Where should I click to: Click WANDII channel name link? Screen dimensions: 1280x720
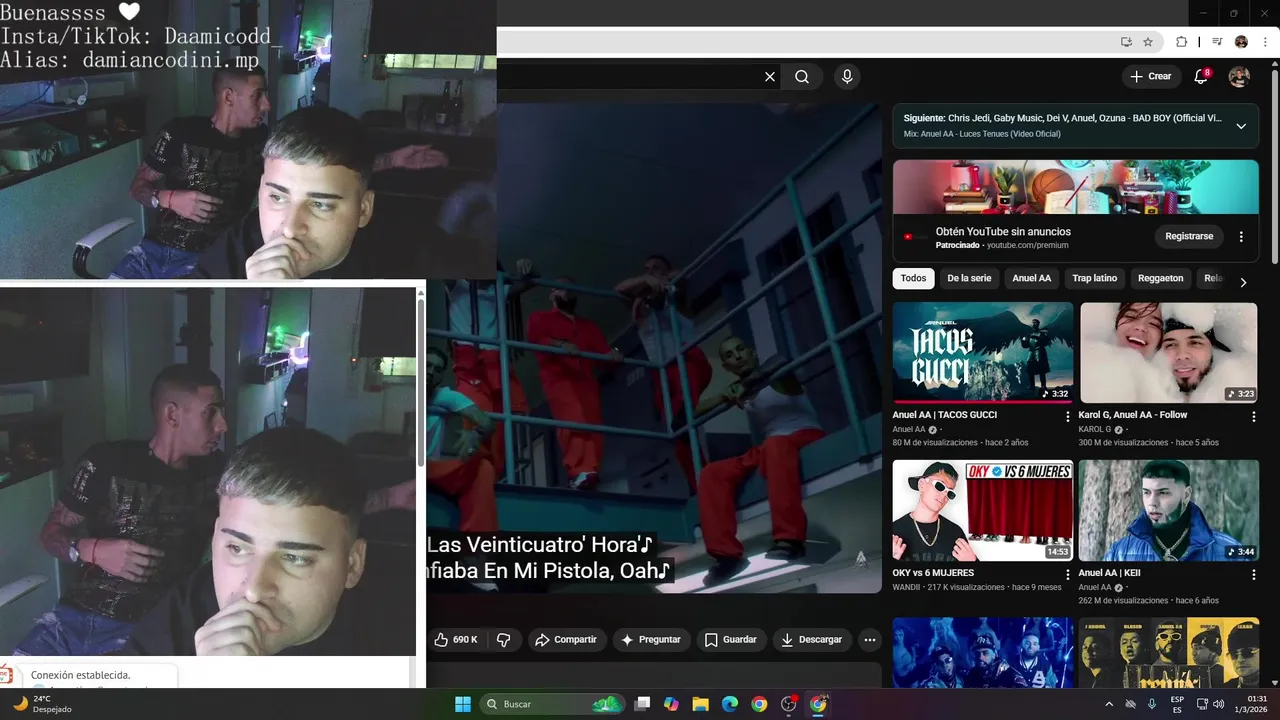click(909, 587)
